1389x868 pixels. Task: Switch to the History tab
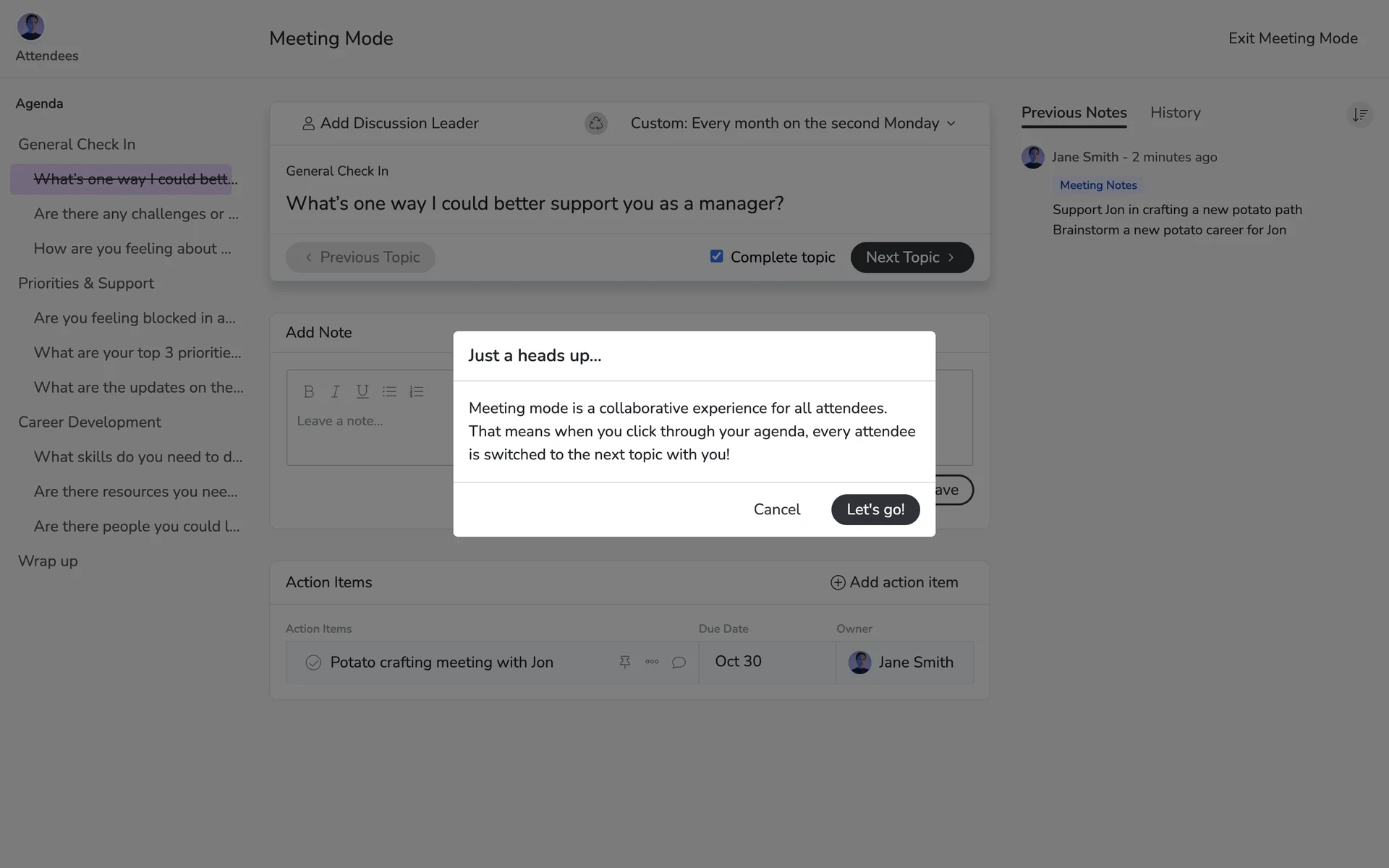click(x=1175, y=113)
